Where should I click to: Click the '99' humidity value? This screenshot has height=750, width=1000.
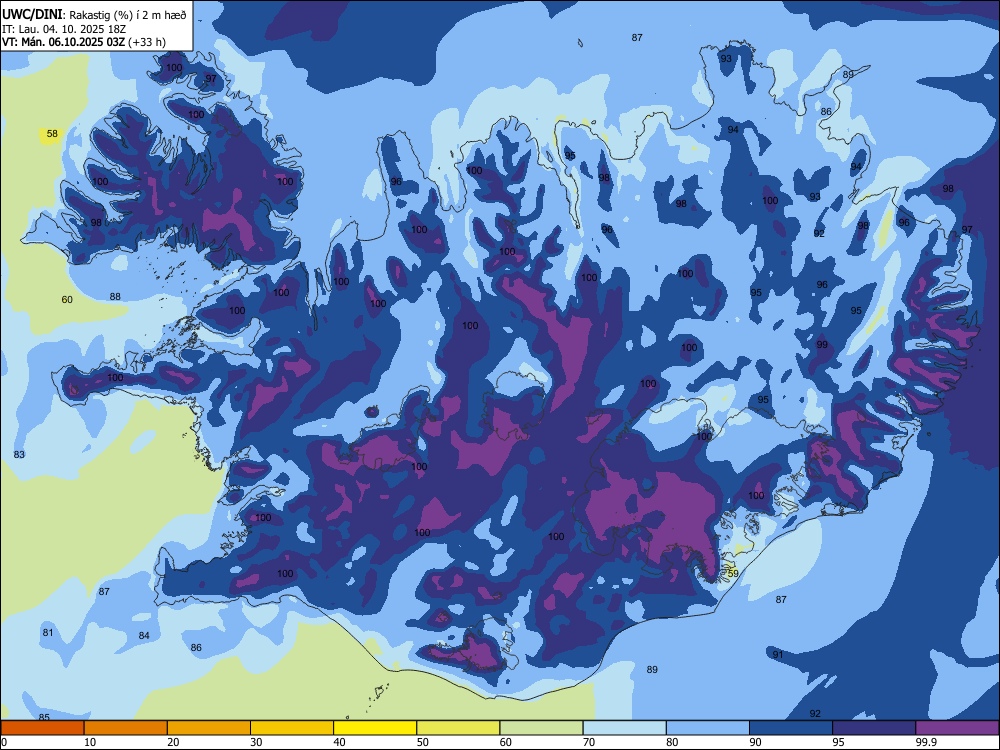[x=822, y=345]
